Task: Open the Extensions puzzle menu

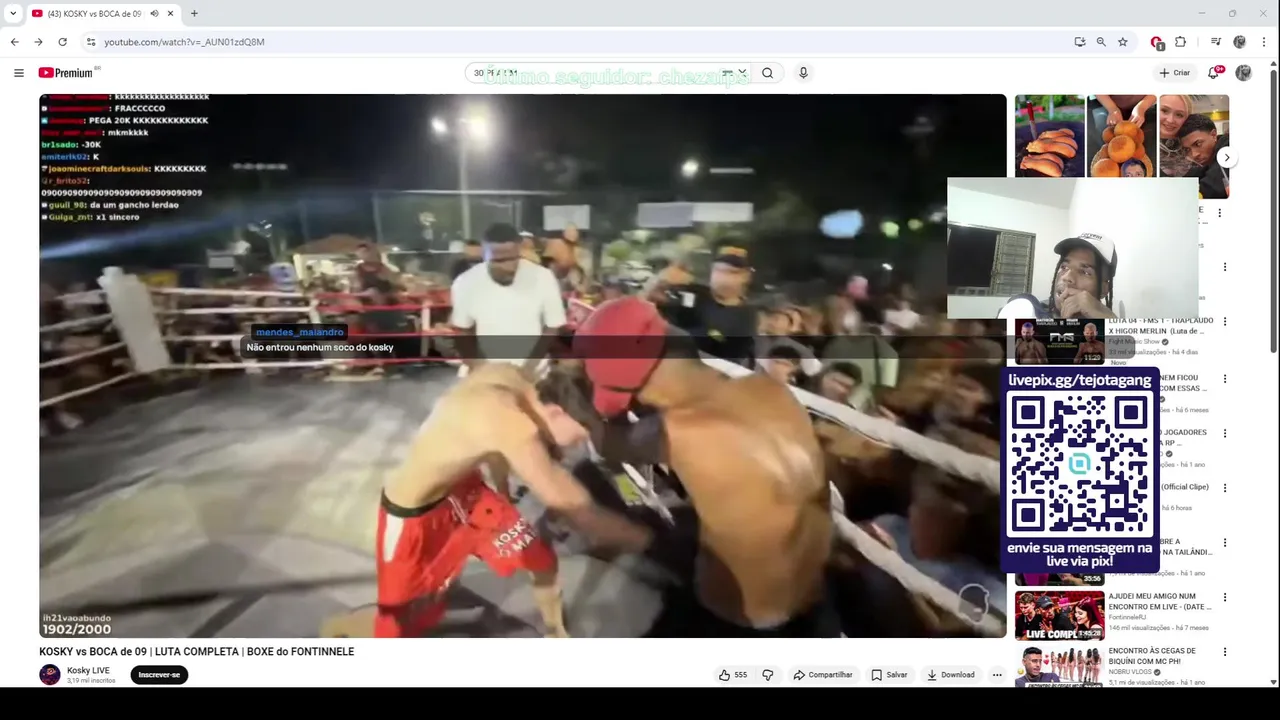Action: [1180, 42]
